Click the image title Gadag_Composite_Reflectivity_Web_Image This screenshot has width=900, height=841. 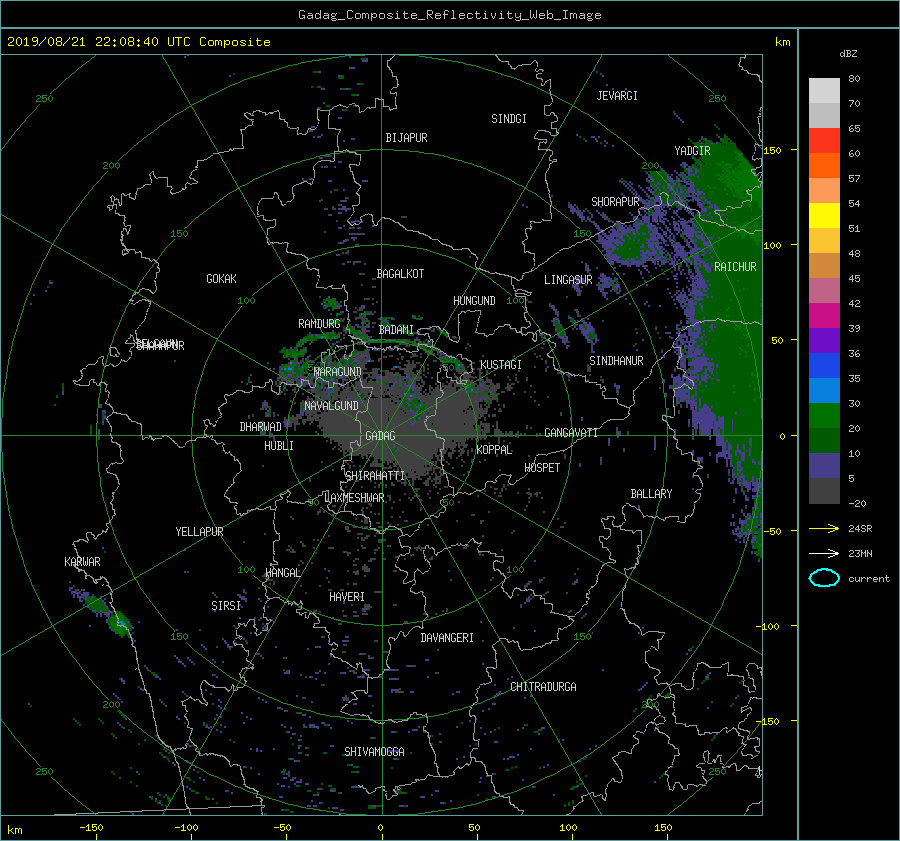pyautogui.click(x=449, y=15)
